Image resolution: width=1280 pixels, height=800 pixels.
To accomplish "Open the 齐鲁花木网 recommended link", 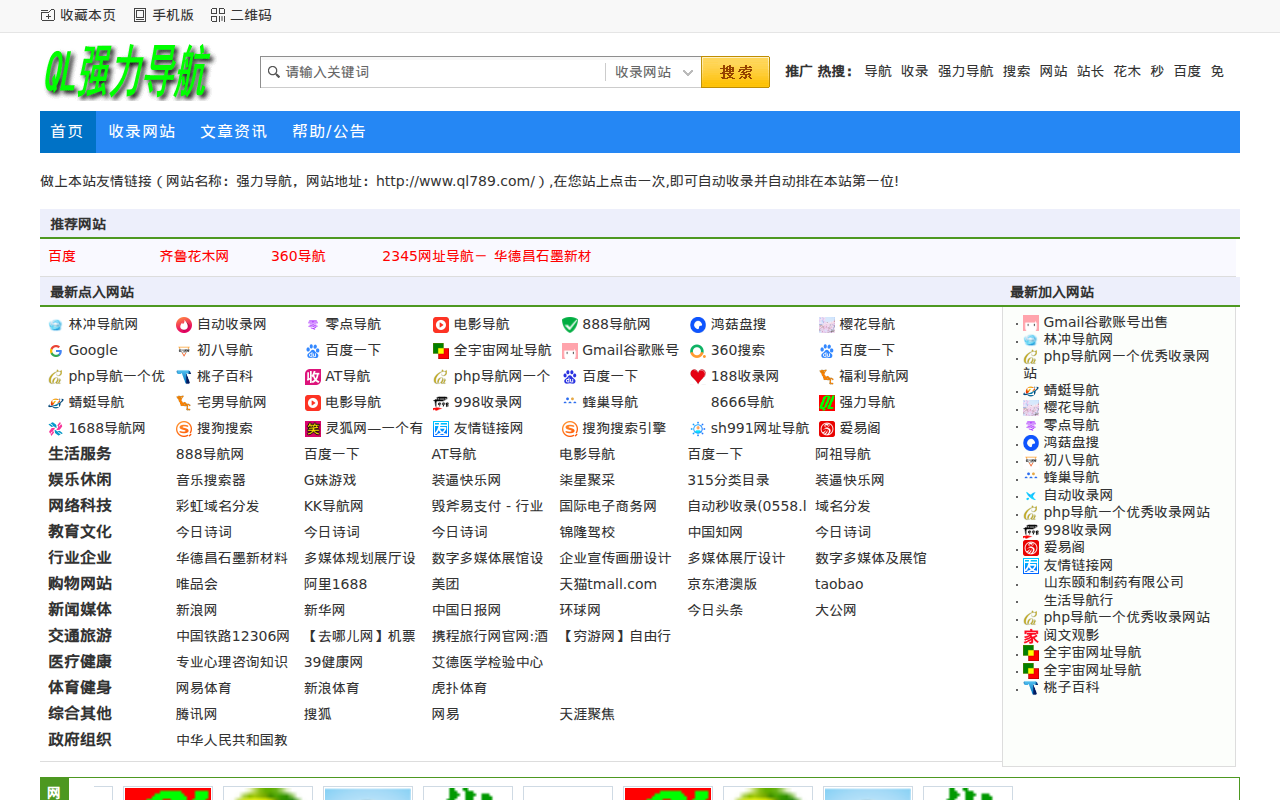I will (x=194, y=257).
